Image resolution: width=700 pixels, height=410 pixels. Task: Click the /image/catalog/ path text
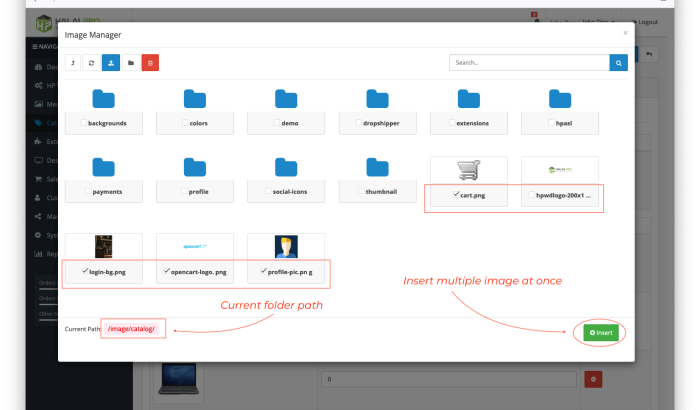pos(131,329)
